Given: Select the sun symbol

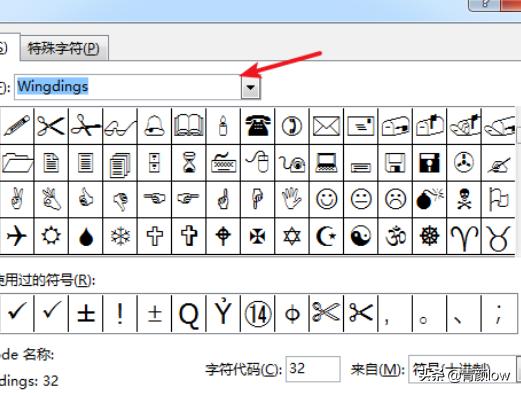Looking at the screenshot, I should (51, 236).
